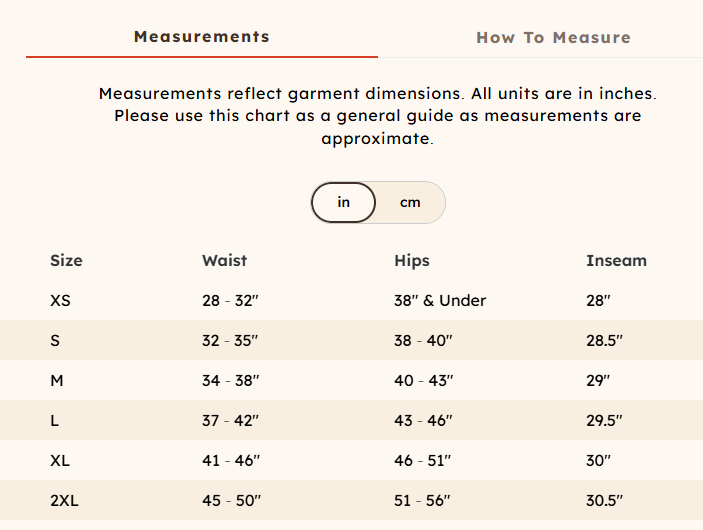Select the in unit option

coord(343,202)
